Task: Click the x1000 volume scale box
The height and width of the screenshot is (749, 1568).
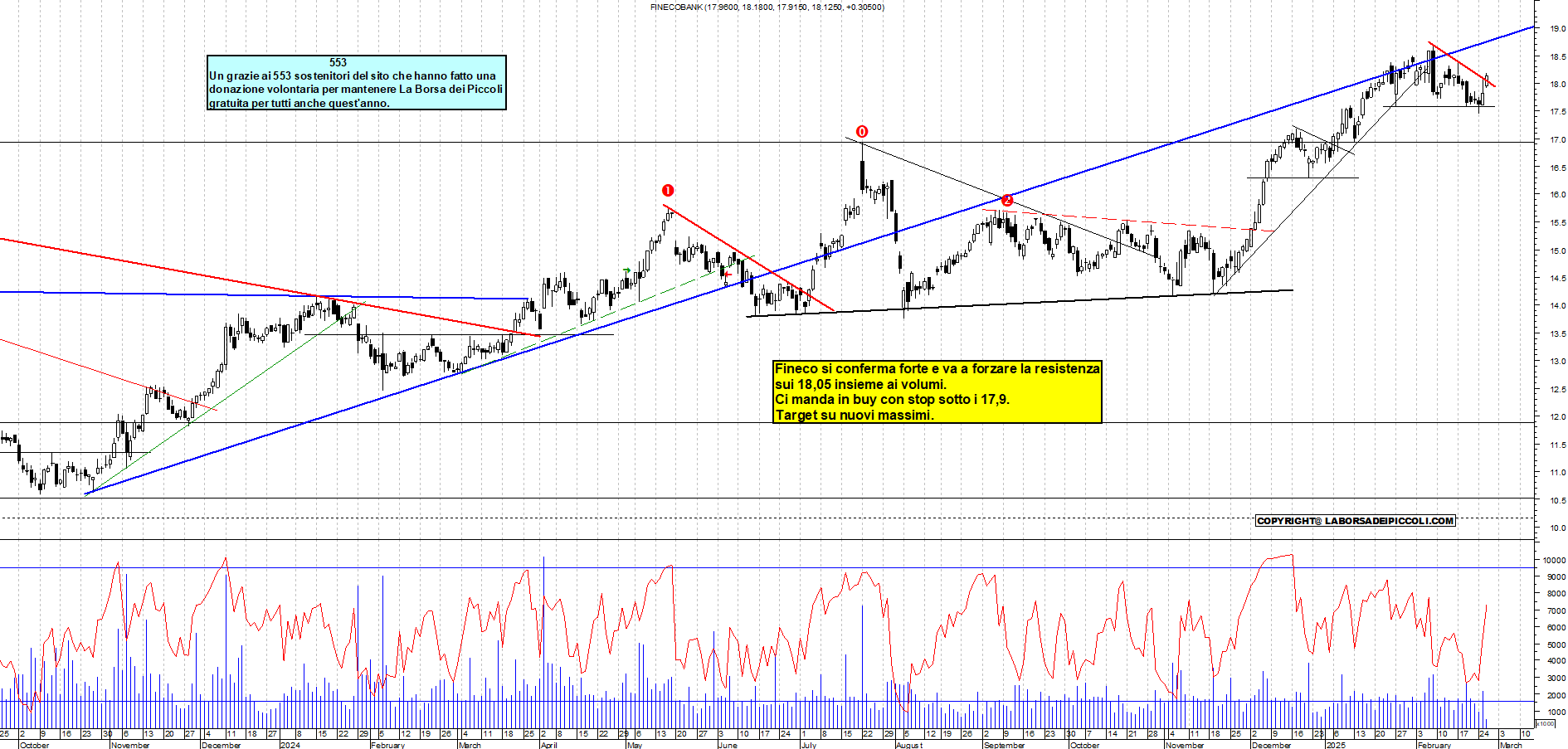Action: point(1546,723)
